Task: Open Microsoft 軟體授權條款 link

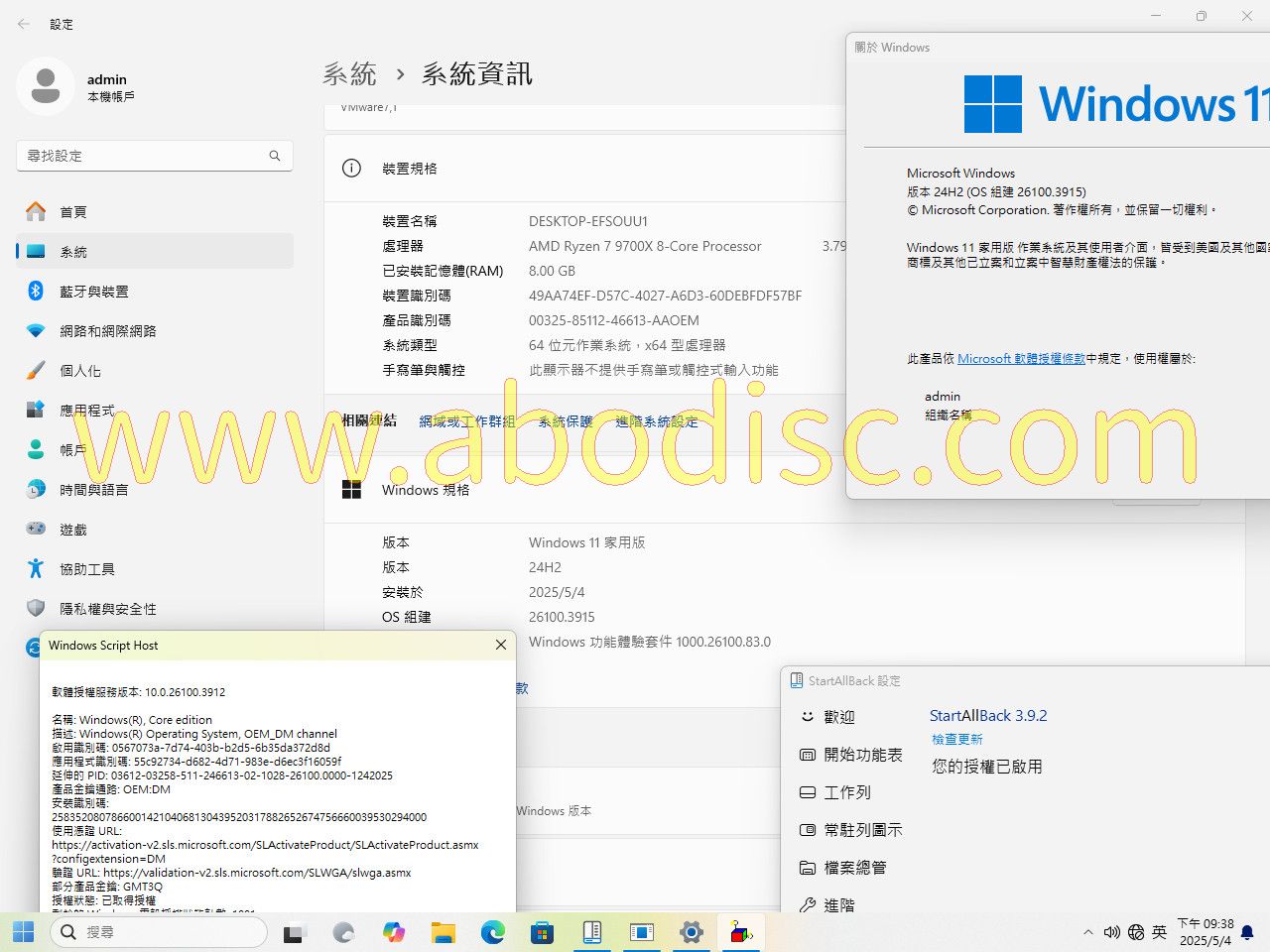Action: coord(1022,359)
